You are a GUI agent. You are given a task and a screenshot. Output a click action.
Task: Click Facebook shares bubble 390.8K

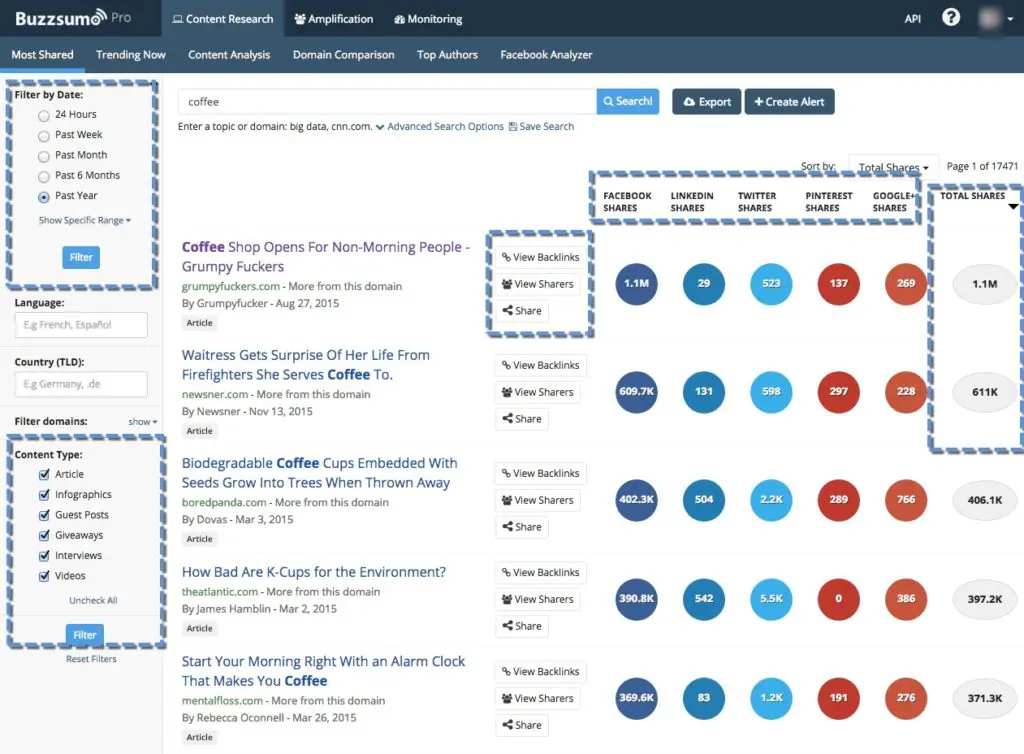tap(636, 599)
